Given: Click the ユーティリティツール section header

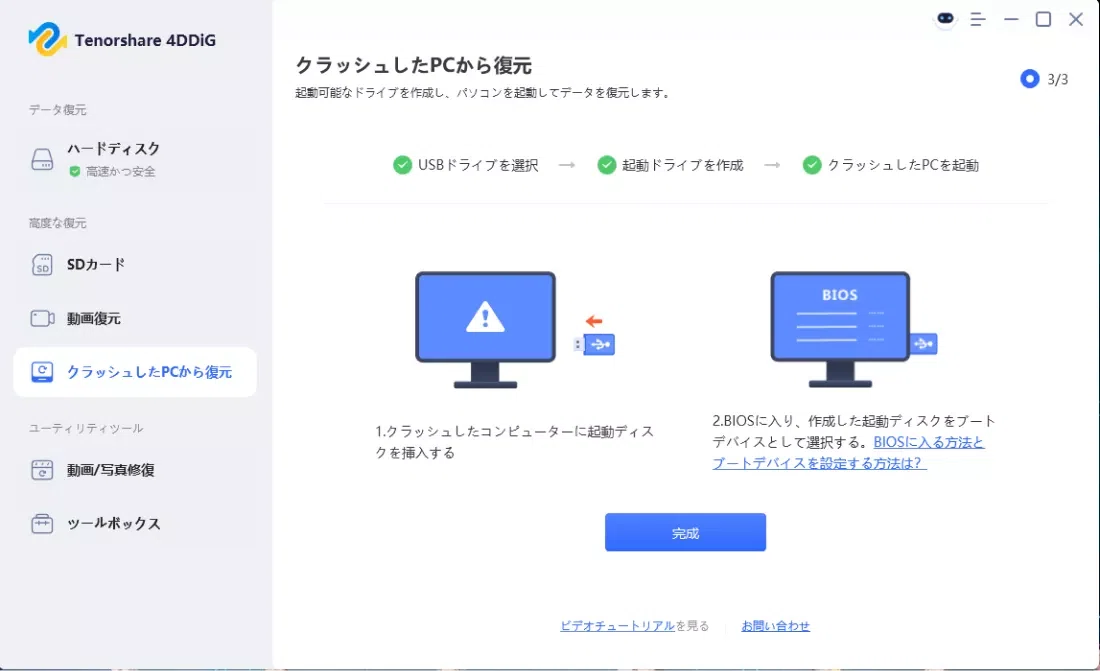Looking at the screenshot, I should click(86, 428).
